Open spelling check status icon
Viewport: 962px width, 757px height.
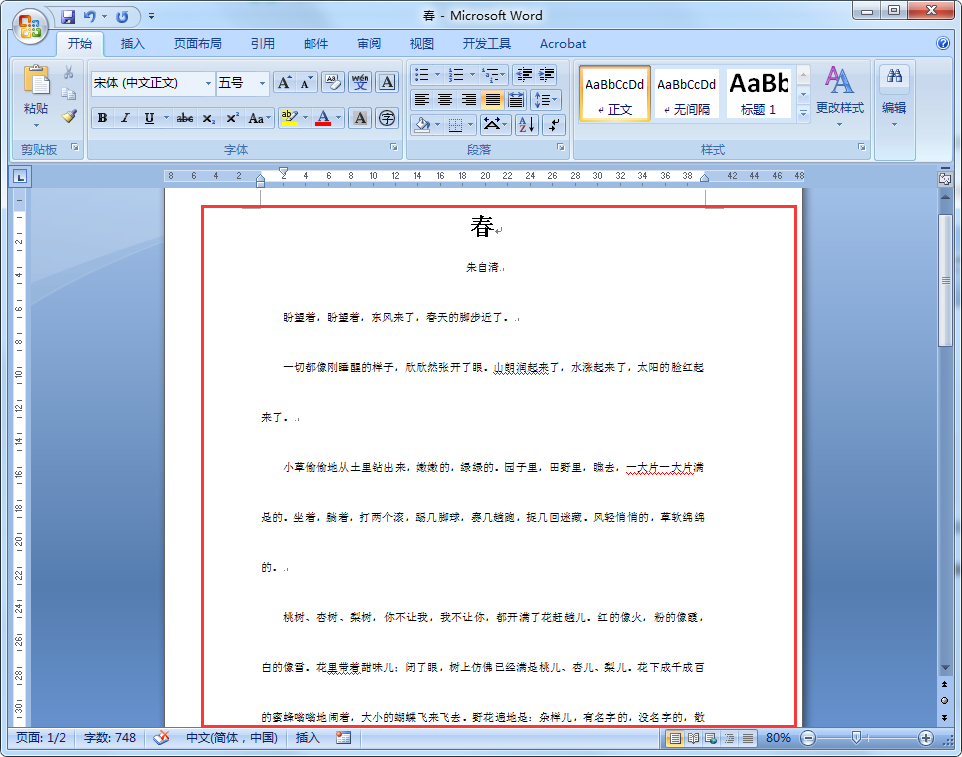tap(161, 737)
